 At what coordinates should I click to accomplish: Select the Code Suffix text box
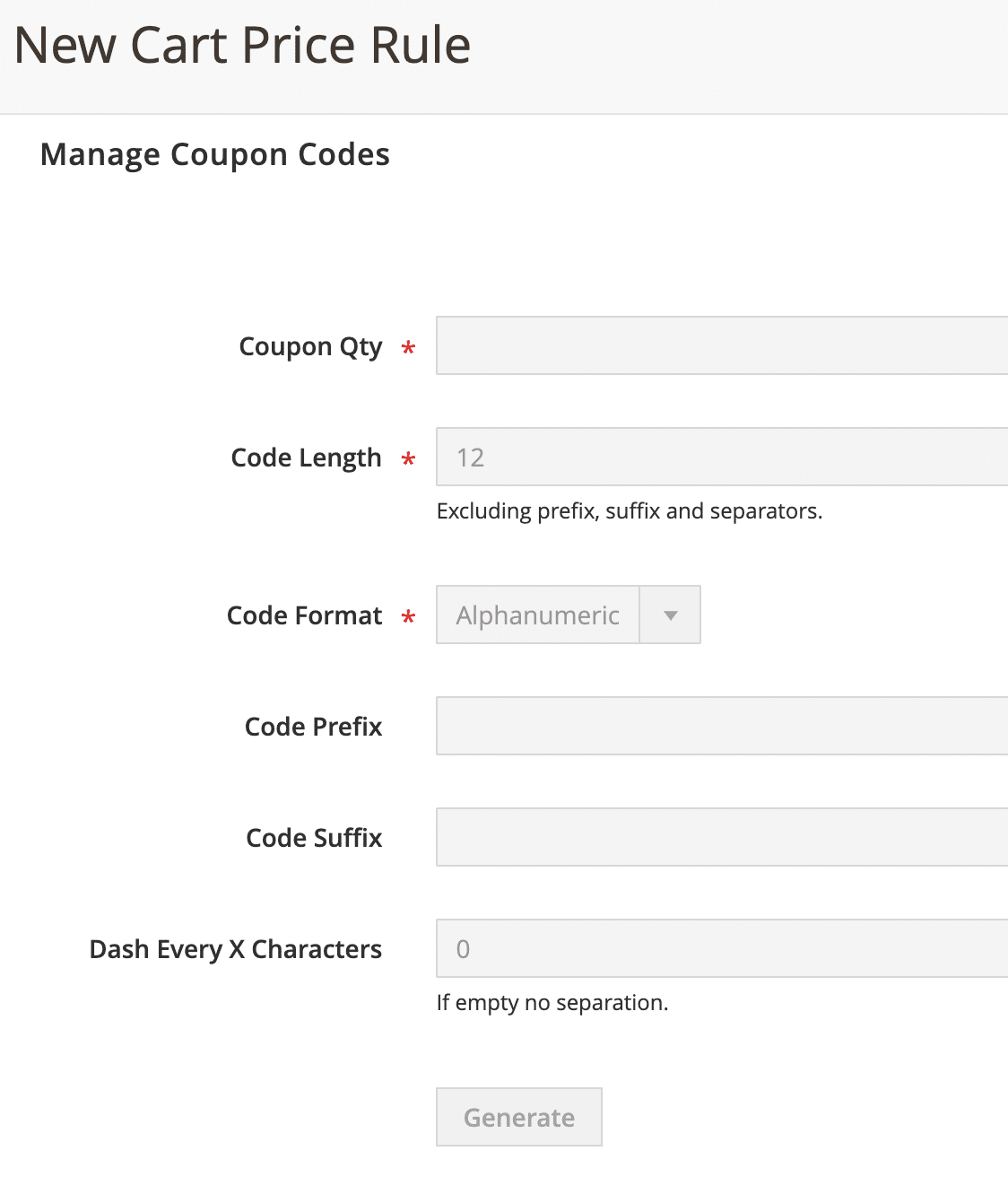(722, 837)
